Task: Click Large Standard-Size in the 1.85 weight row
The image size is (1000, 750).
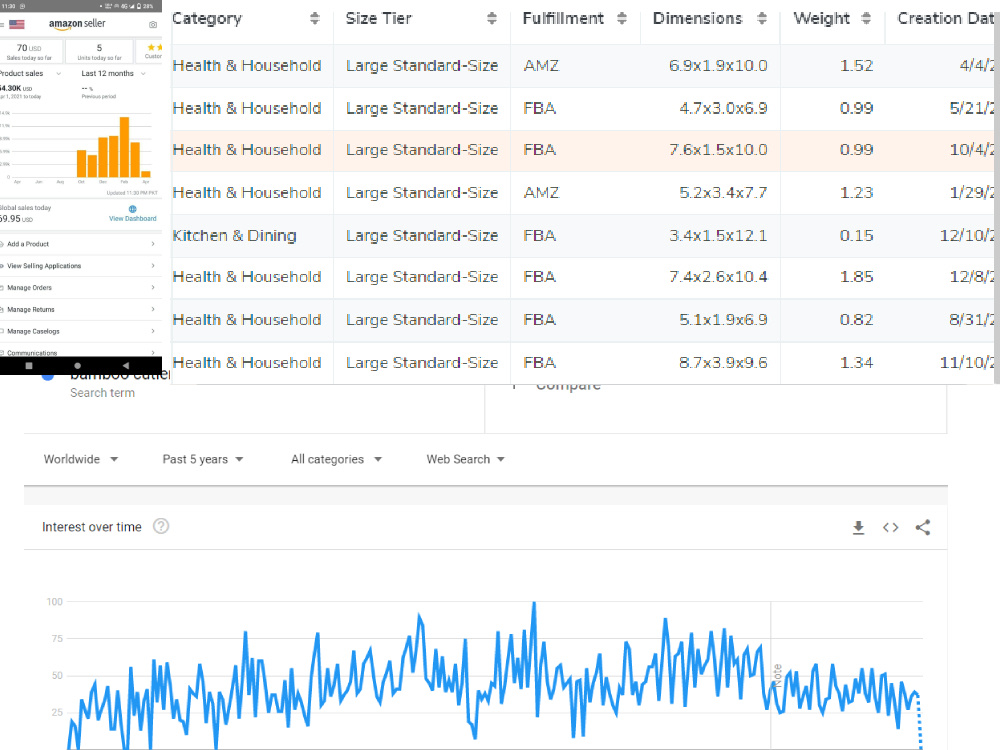Action: point(422,277)
